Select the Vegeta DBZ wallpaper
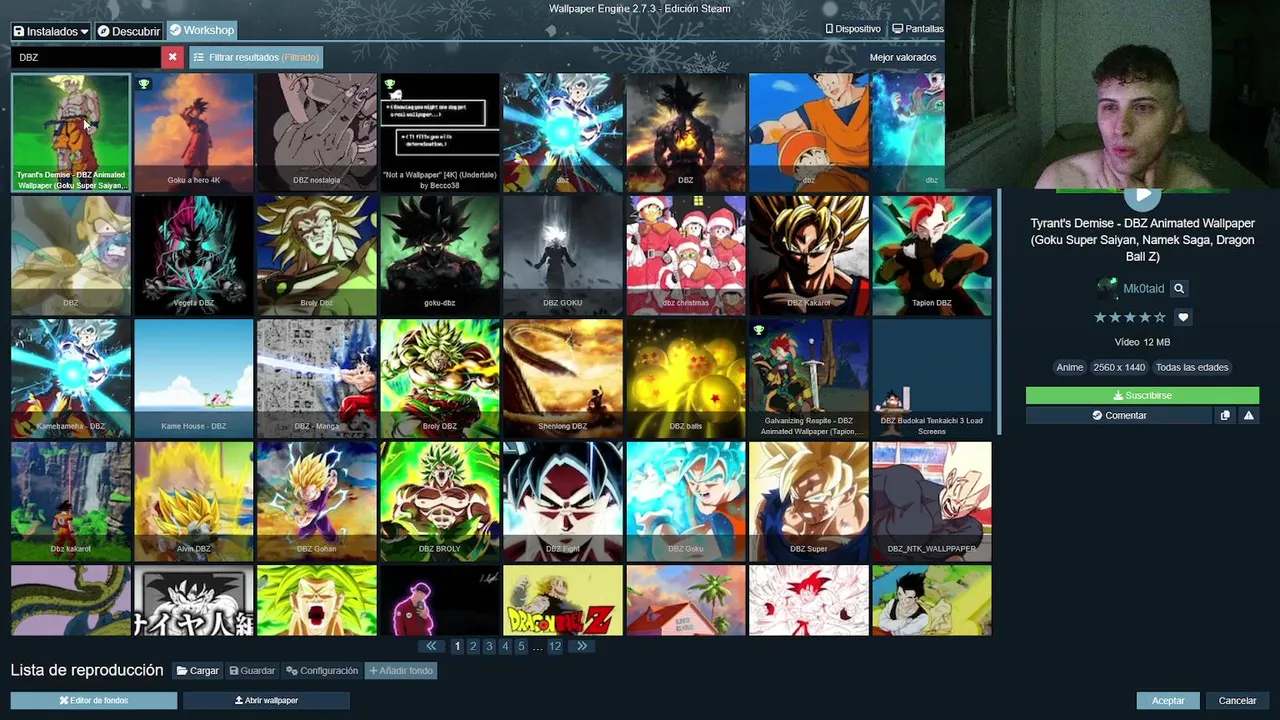This screenshot has height=720, width=1280. click(194, 255)
